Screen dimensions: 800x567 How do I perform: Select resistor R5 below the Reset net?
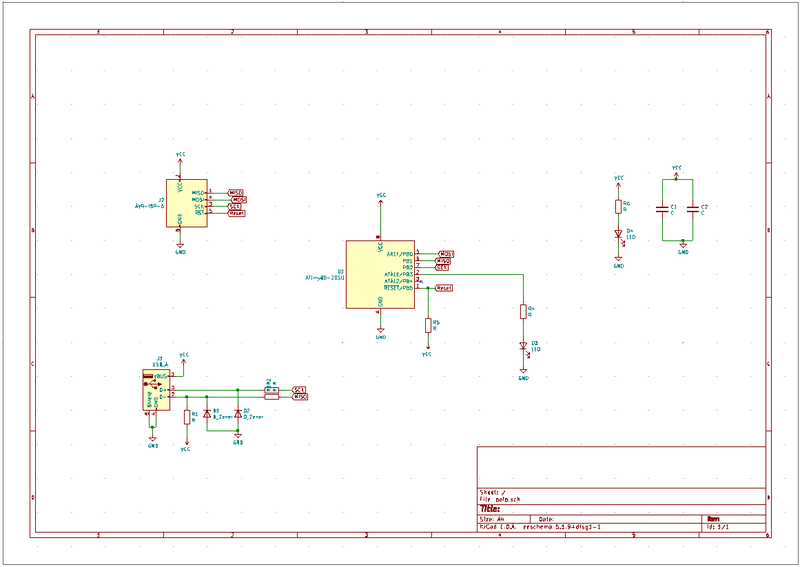coord(428,324)
